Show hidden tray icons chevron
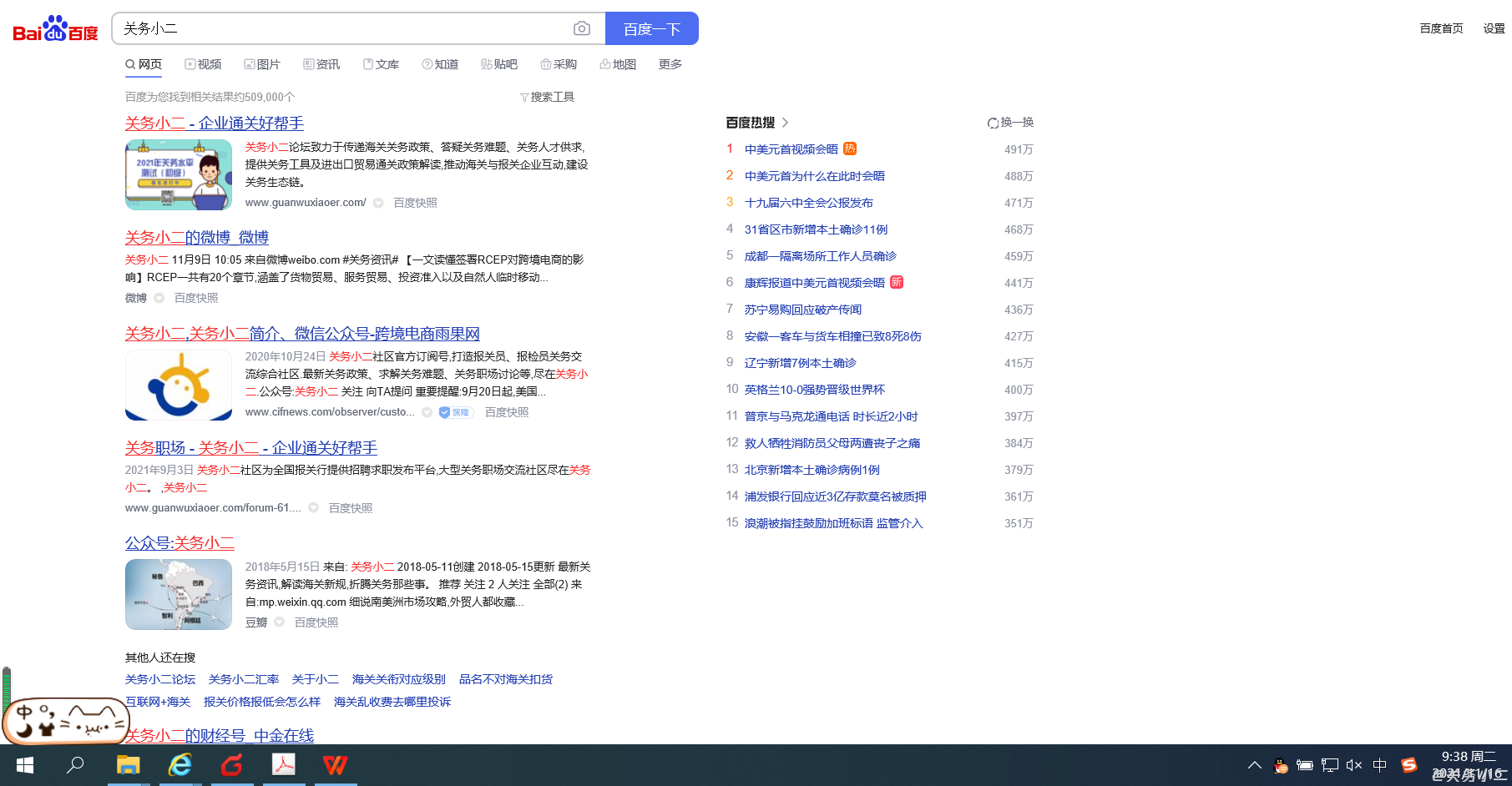This screenshot has width=1512, height=786. click(1254, 765)
